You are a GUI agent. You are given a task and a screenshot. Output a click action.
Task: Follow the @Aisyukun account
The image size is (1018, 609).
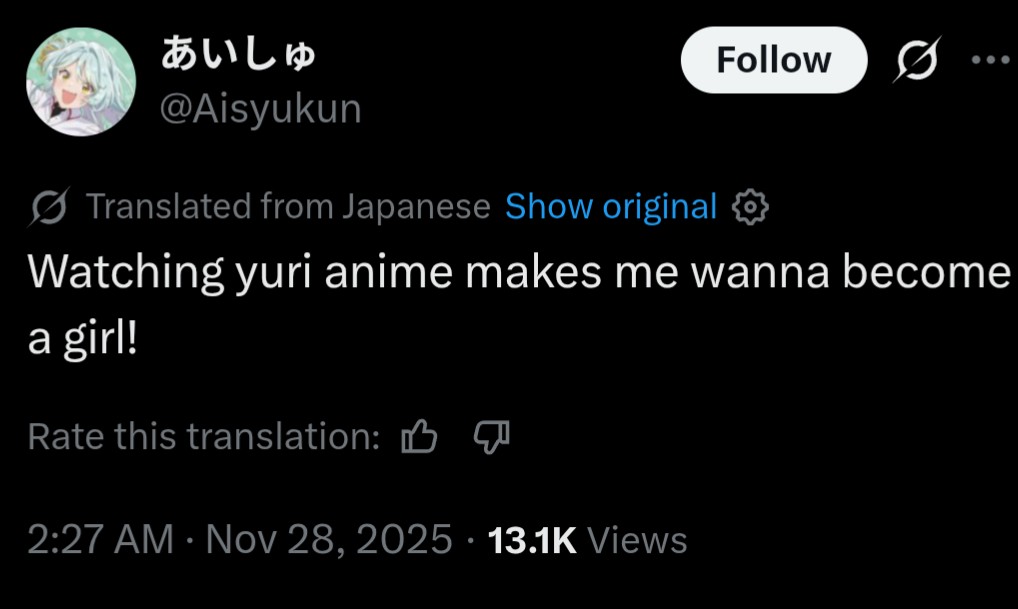pos(773,60)
